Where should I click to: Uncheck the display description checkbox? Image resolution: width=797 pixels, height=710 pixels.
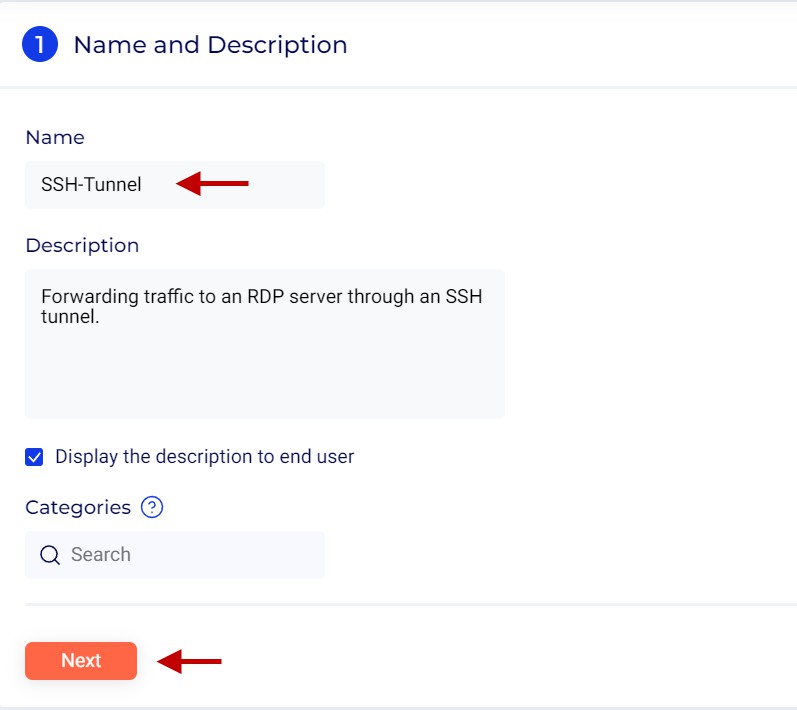point(35,457)
